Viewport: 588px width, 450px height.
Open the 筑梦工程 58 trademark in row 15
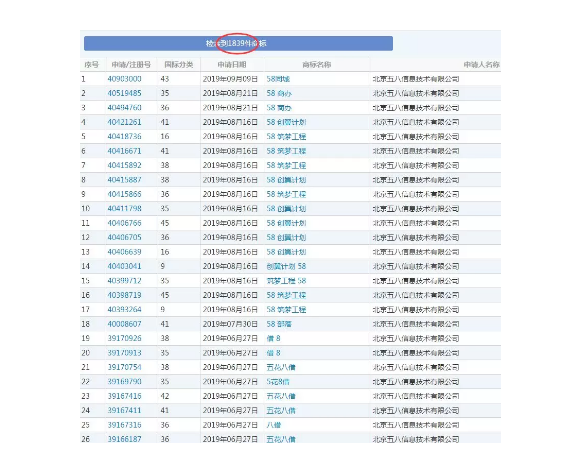(x=286, y=281)
